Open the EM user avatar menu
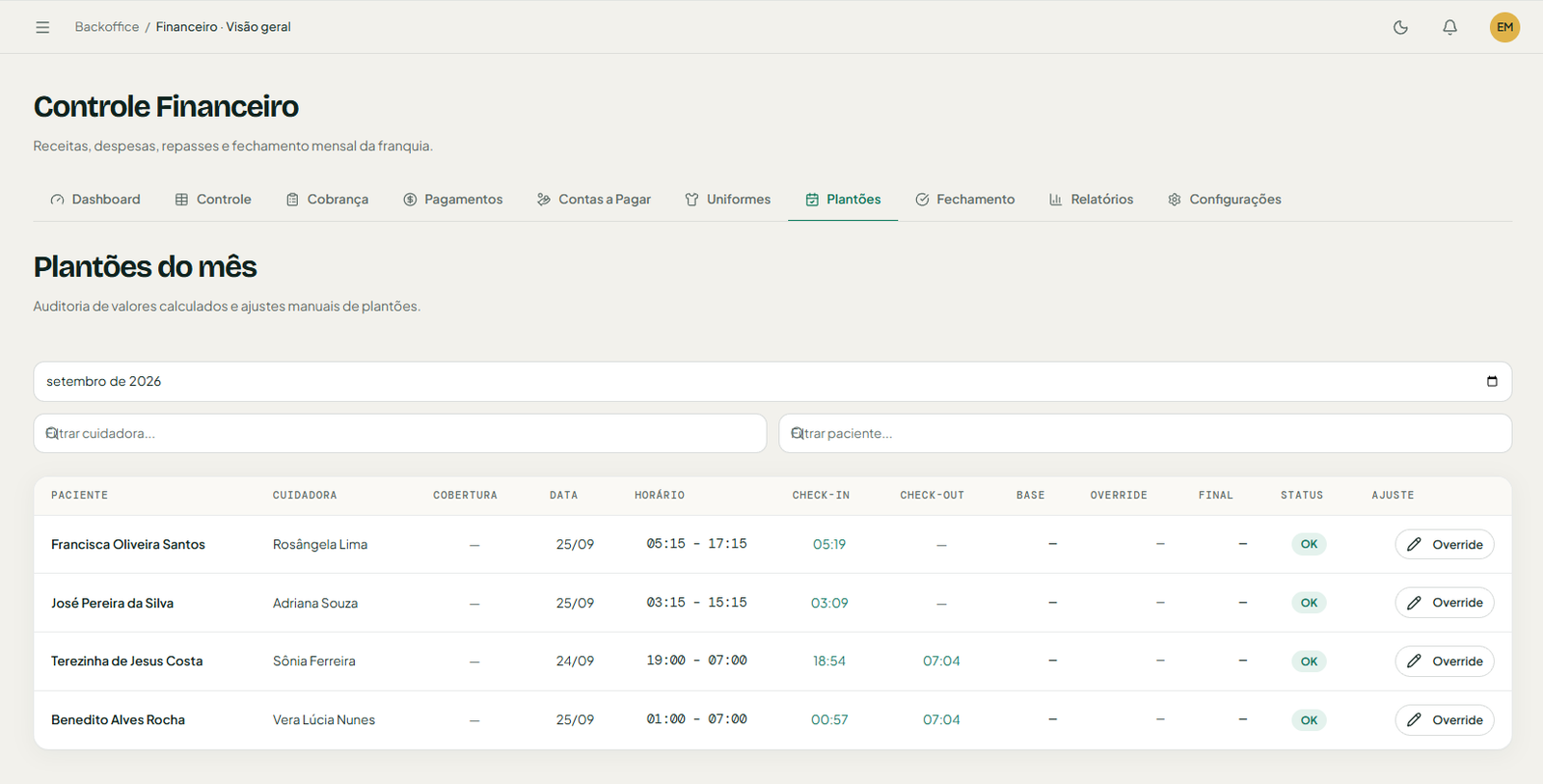The image size is (1543, 784). tap(1504, 27)
